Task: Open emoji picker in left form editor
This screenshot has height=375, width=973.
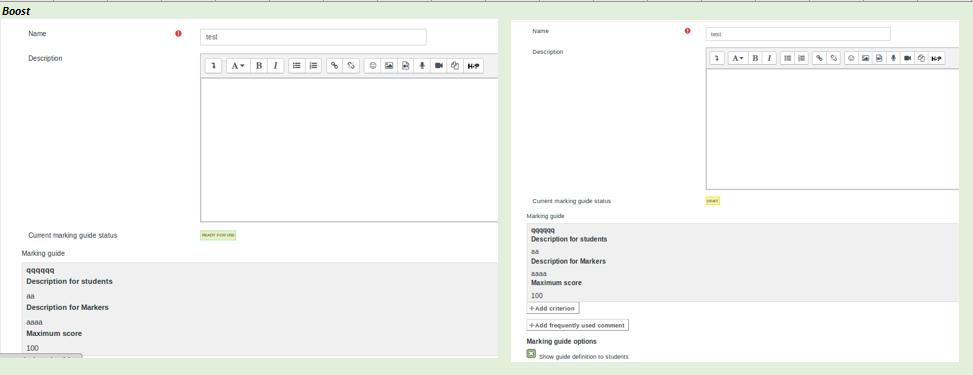Action: 372,66
